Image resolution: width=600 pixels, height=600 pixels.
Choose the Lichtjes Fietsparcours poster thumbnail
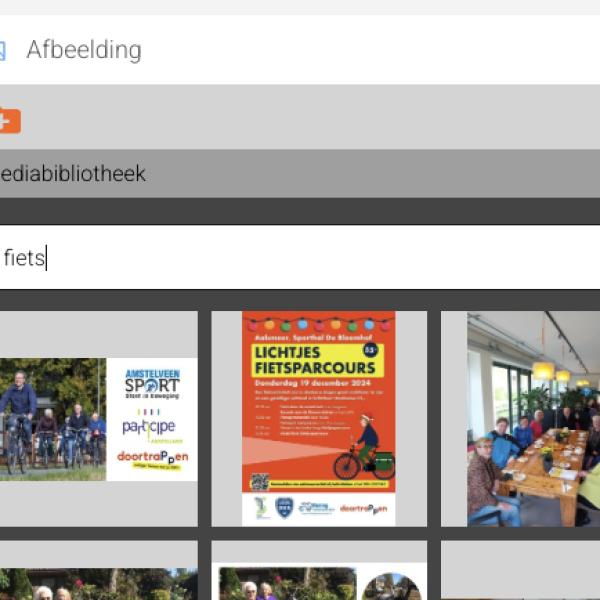[319, 419]
